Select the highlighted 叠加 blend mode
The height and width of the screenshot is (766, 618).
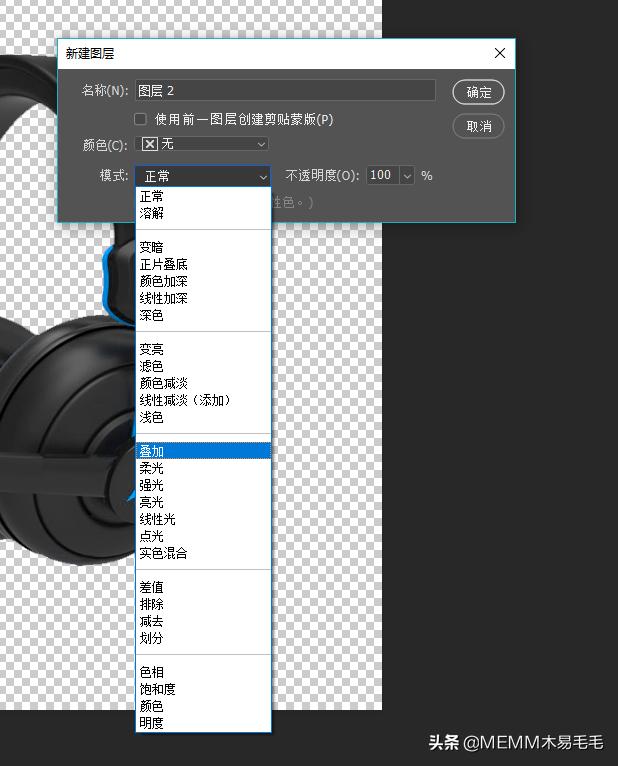point(203,451)
